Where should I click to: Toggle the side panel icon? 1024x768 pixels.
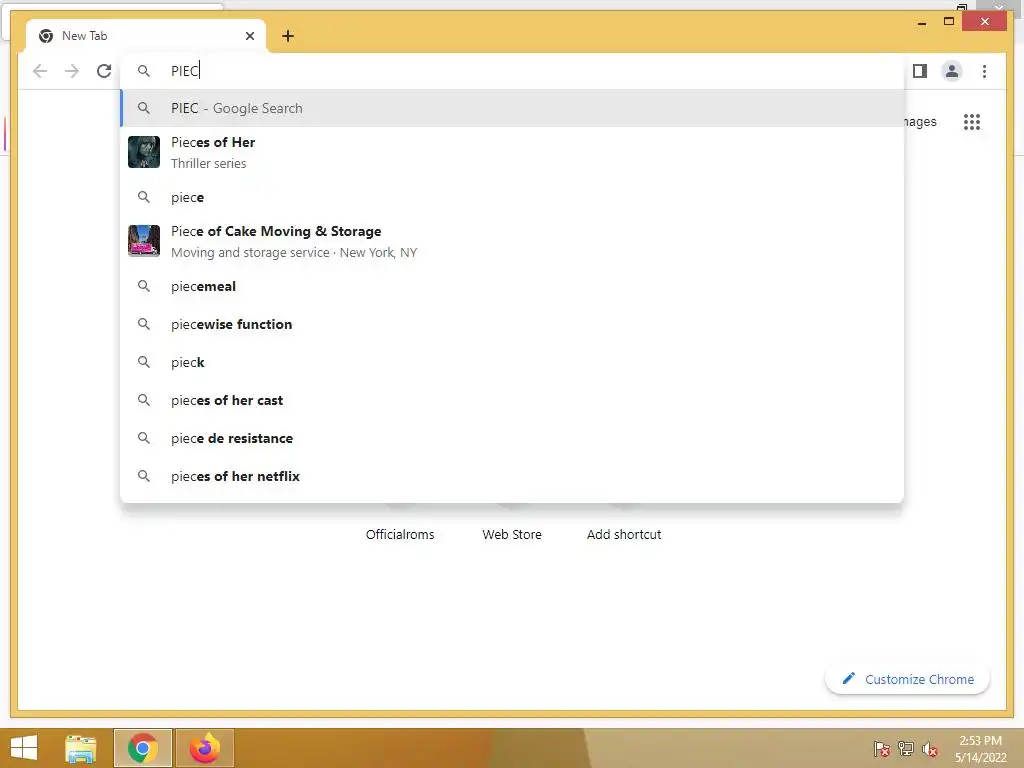tap(920, 71)
